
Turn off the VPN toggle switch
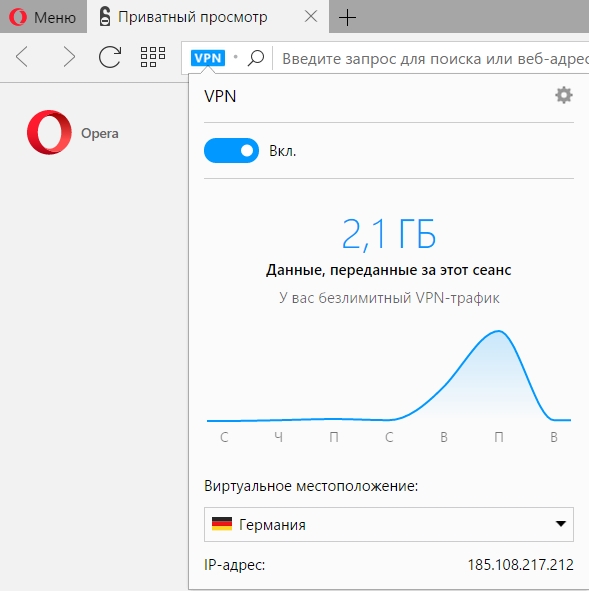[x=231, y=151]
